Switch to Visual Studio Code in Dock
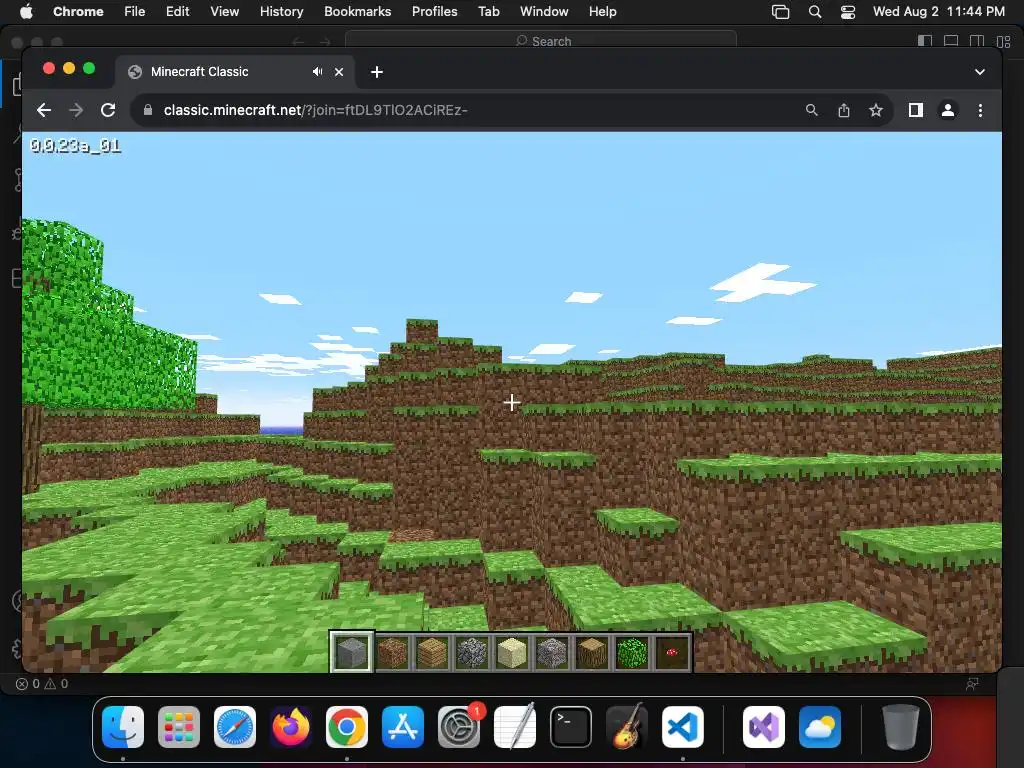The height and width of the screenshot is (768, 1024). [682, 727]
